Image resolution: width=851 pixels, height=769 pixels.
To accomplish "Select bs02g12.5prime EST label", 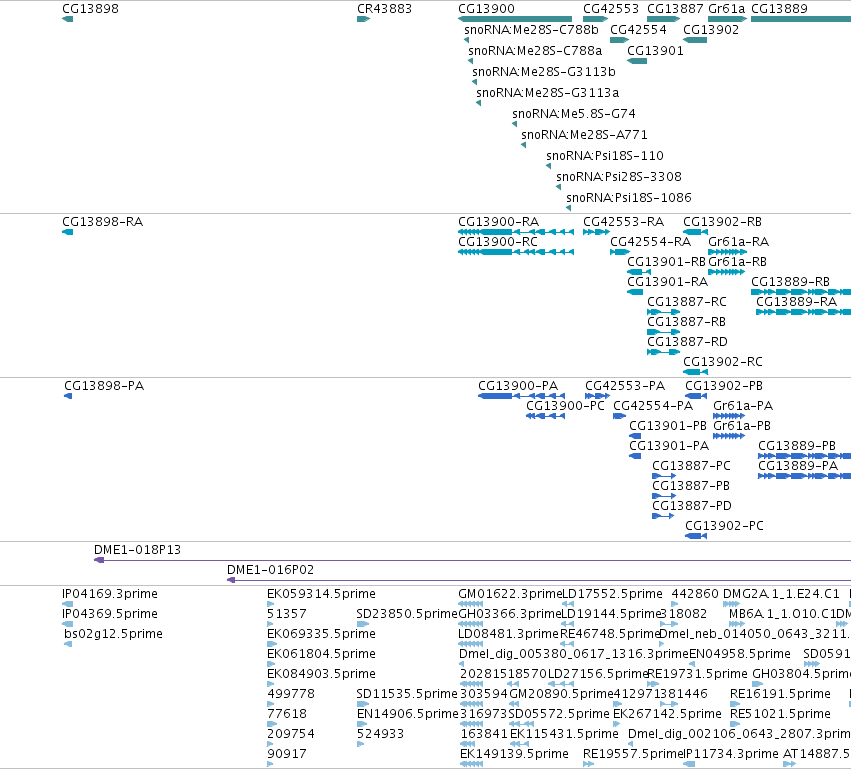I will (x=113, y=634).
